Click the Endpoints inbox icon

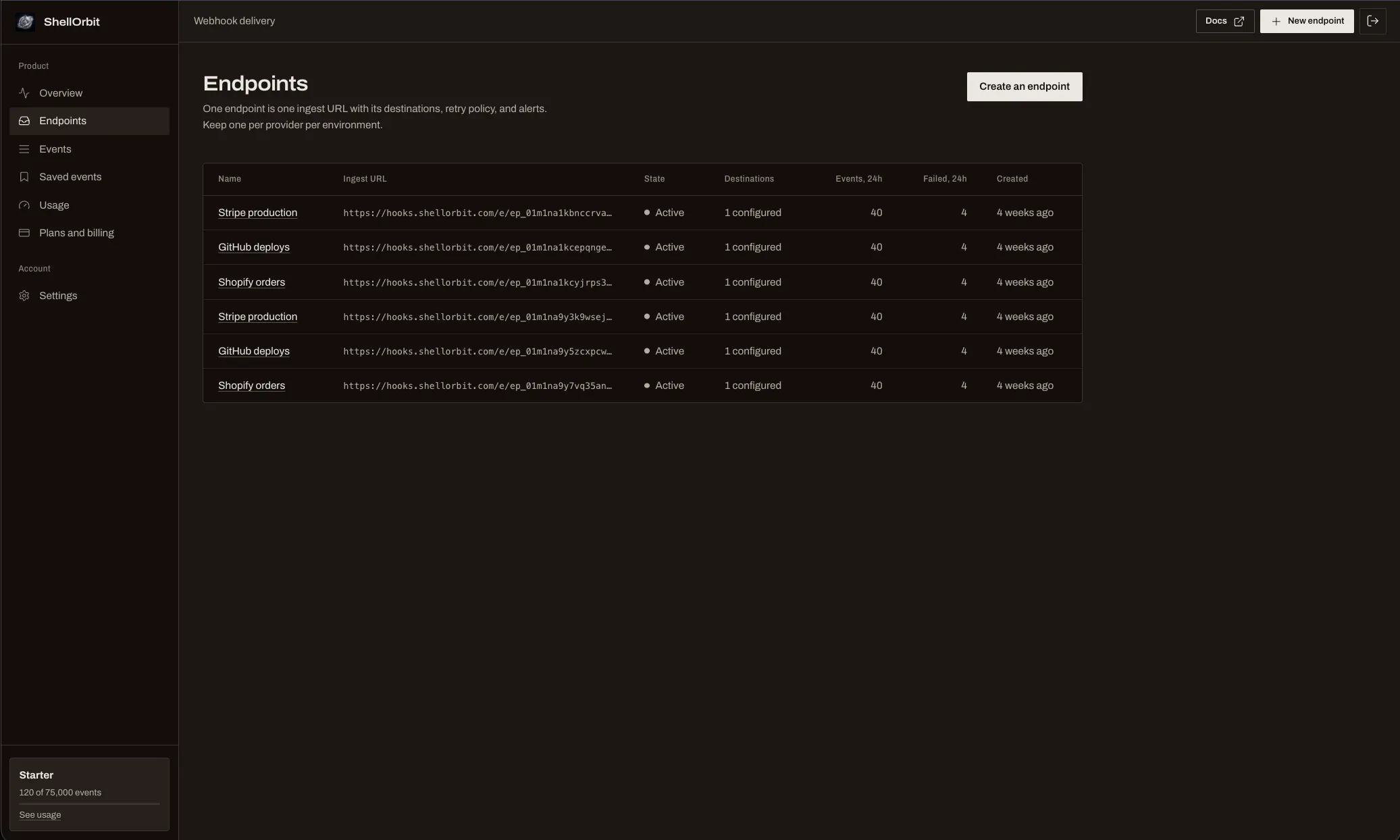(24, 121)
